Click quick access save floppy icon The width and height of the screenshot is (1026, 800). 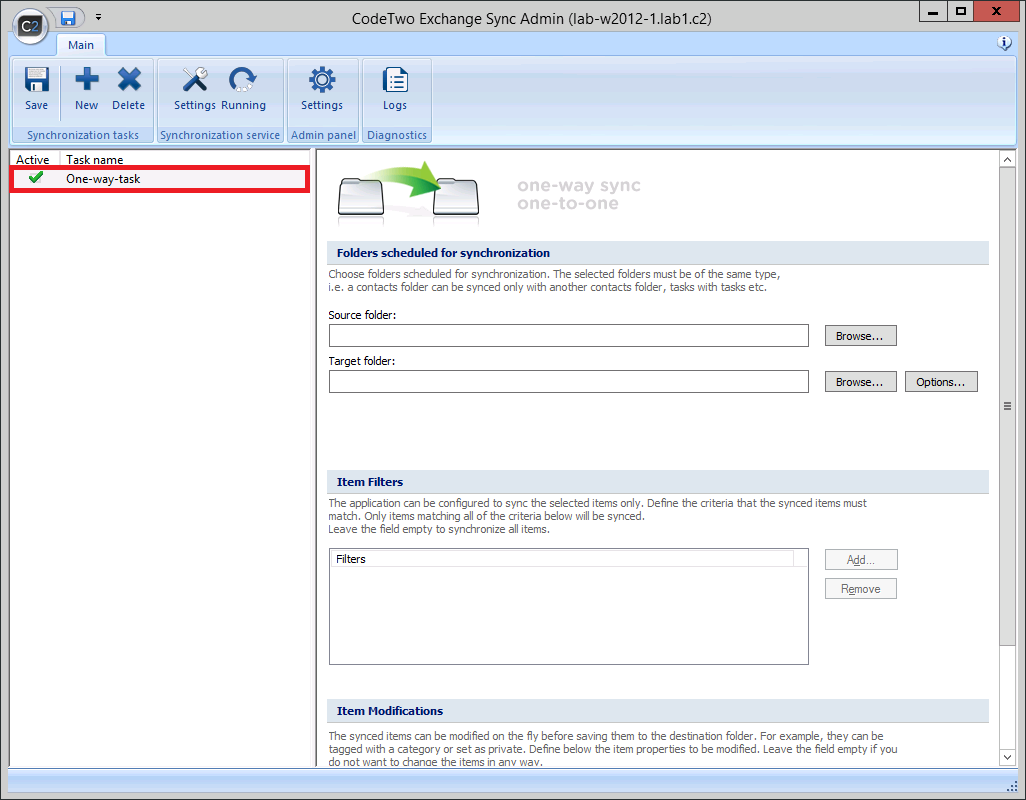pos(68,18)
